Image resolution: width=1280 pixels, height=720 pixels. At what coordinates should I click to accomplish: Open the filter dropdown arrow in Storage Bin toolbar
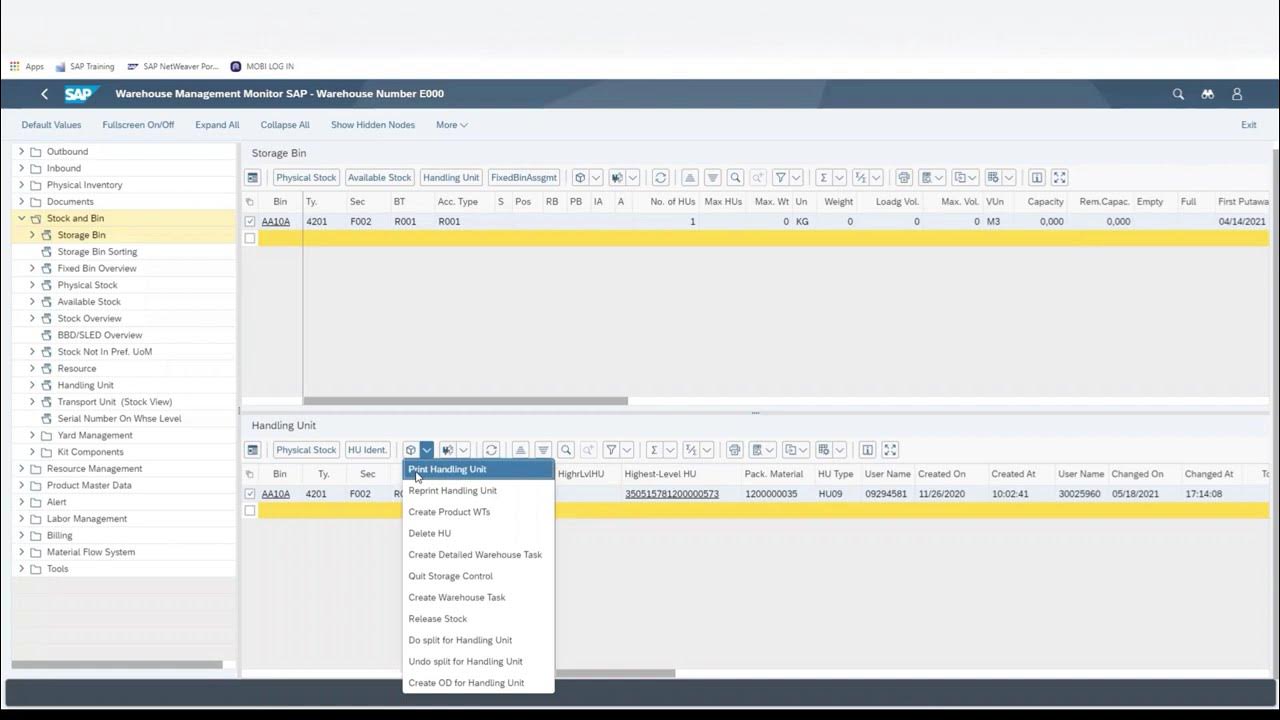point(796,177)
